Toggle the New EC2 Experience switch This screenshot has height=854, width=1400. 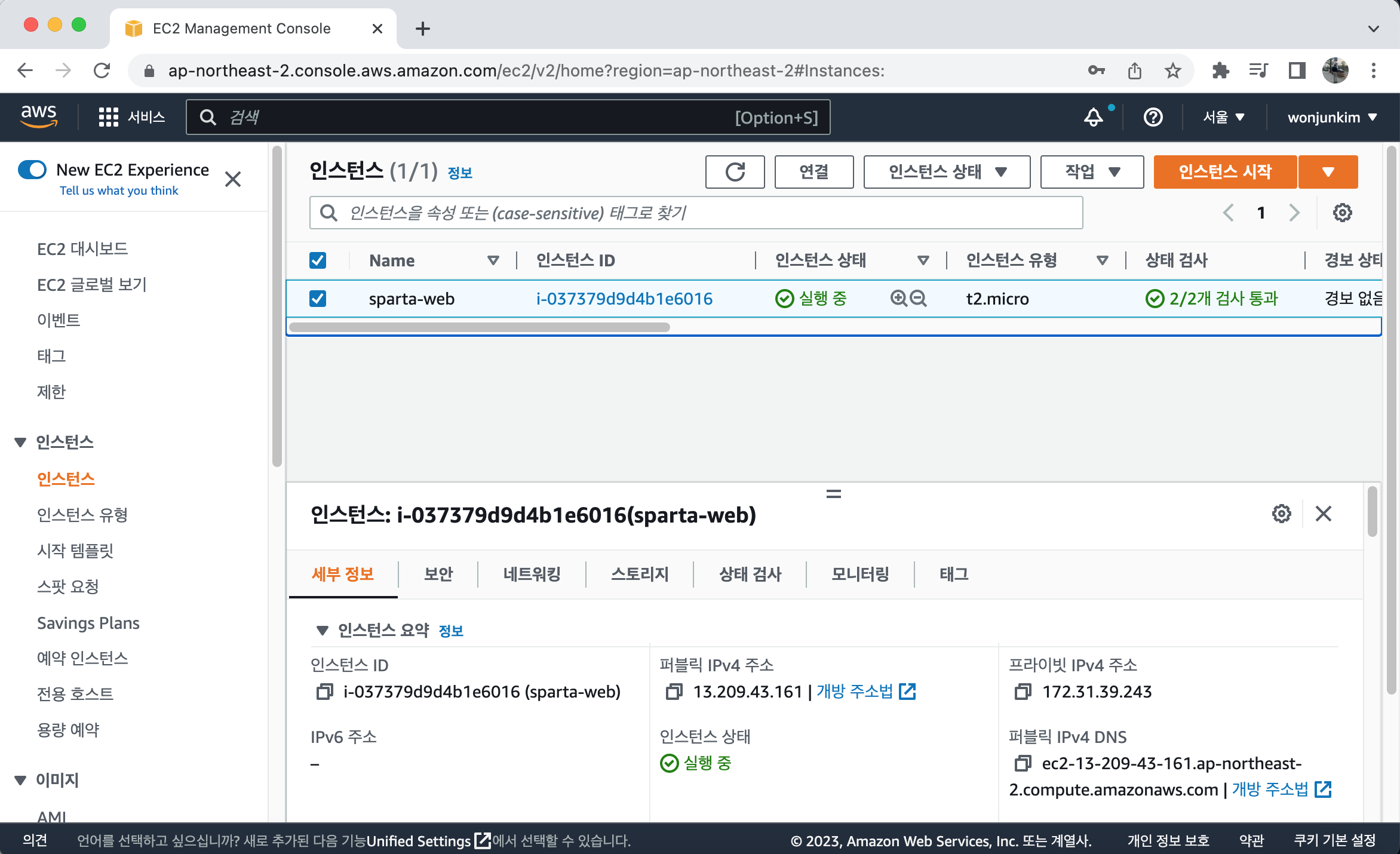32,170
